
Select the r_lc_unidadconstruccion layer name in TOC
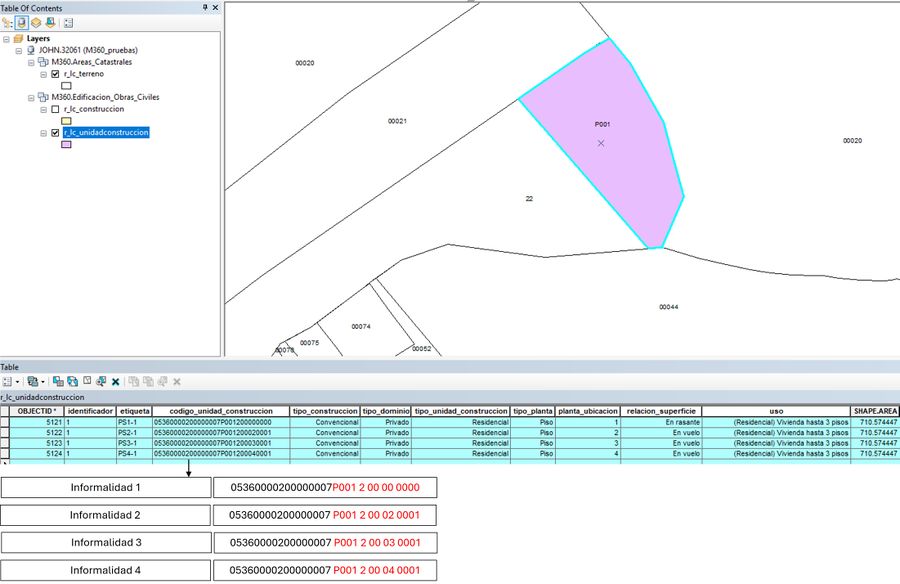106,133
